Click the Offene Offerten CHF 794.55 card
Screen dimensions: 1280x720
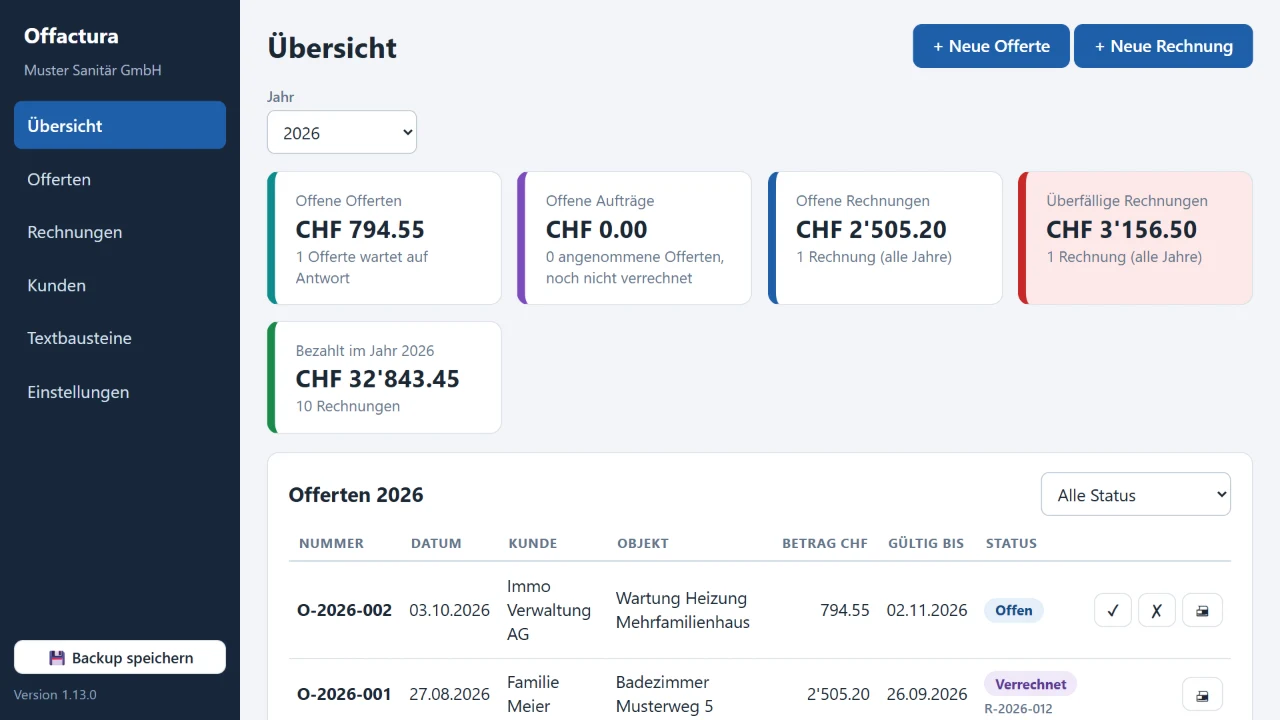(x=384, y=238)
